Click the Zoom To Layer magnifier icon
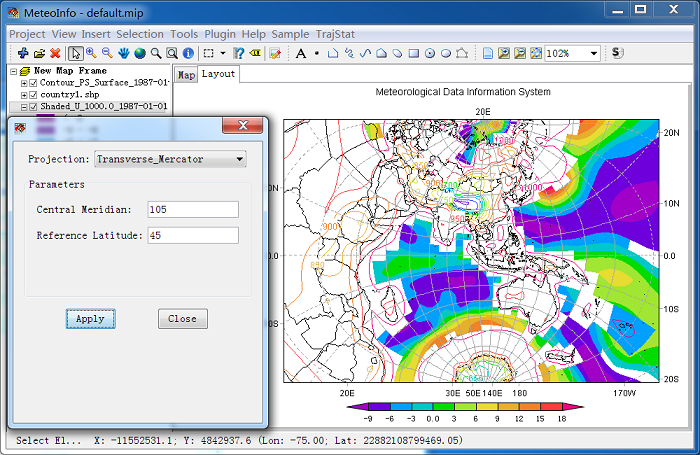Image resolution: width=700 pixels, height=455 pixels. tap(156, 54)
